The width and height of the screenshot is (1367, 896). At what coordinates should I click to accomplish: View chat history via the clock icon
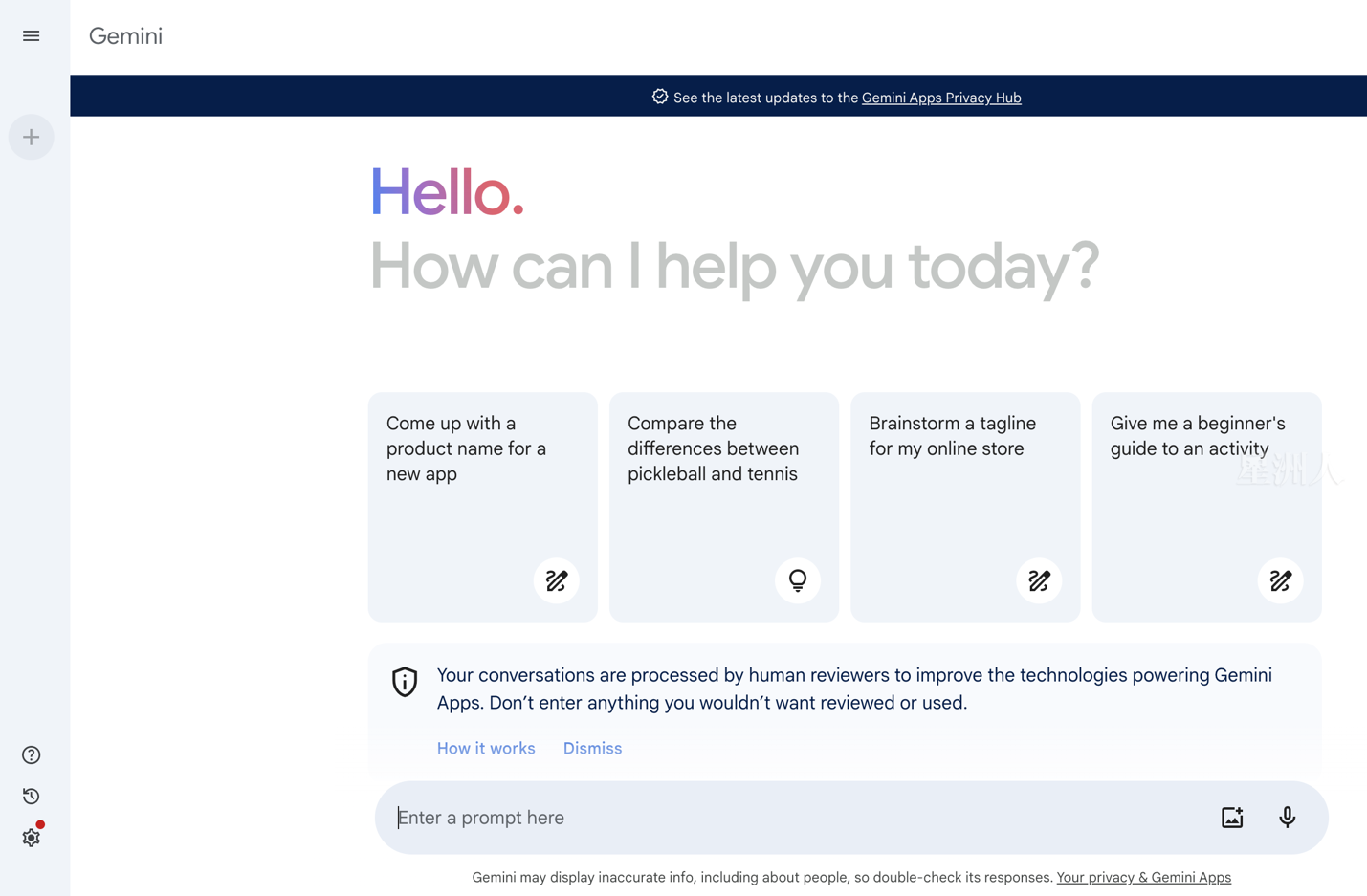pyautogui.click(x=31, y=796)
